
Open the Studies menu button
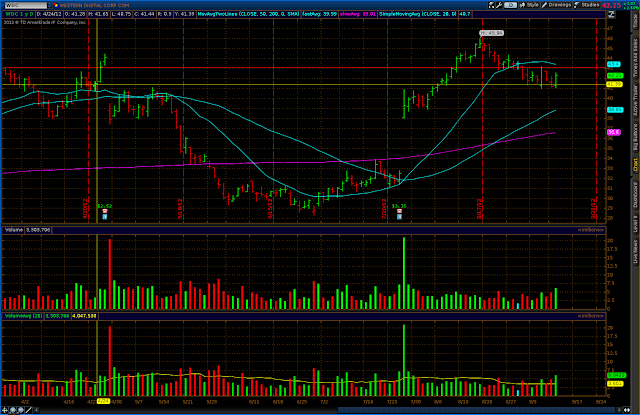click(x=587, y=5)
